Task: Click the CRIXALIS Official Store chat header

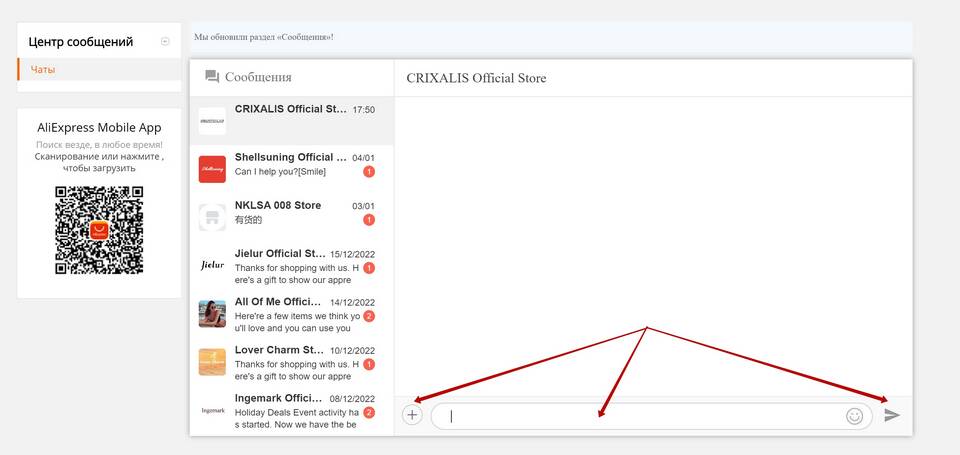Action: pos(476,78)
